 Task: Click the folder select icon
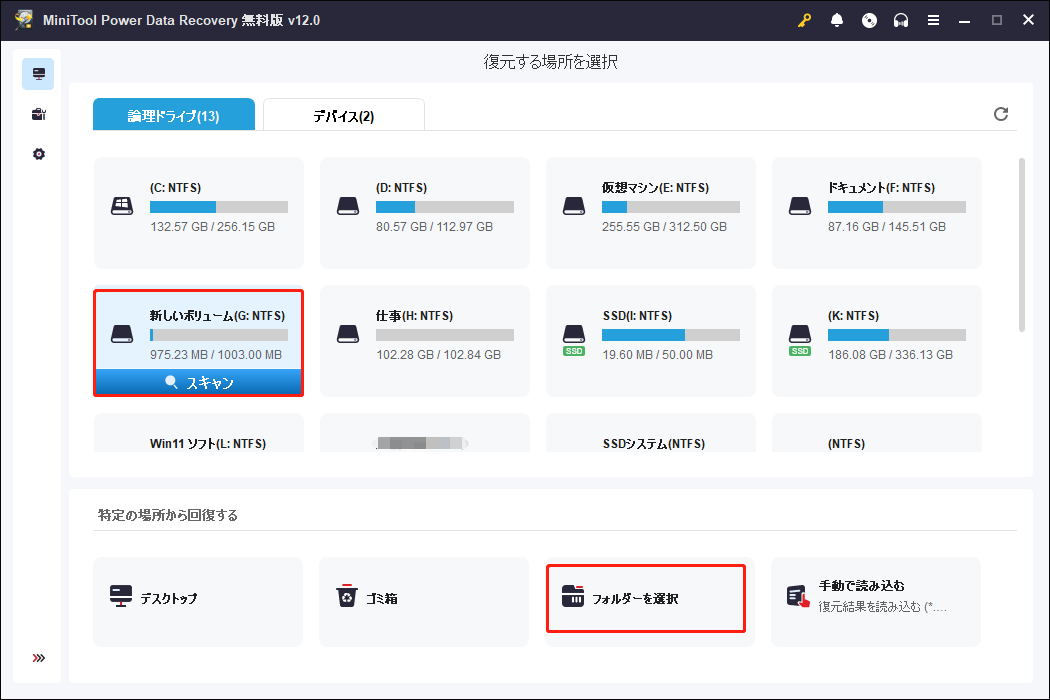(x=573, y=596)
